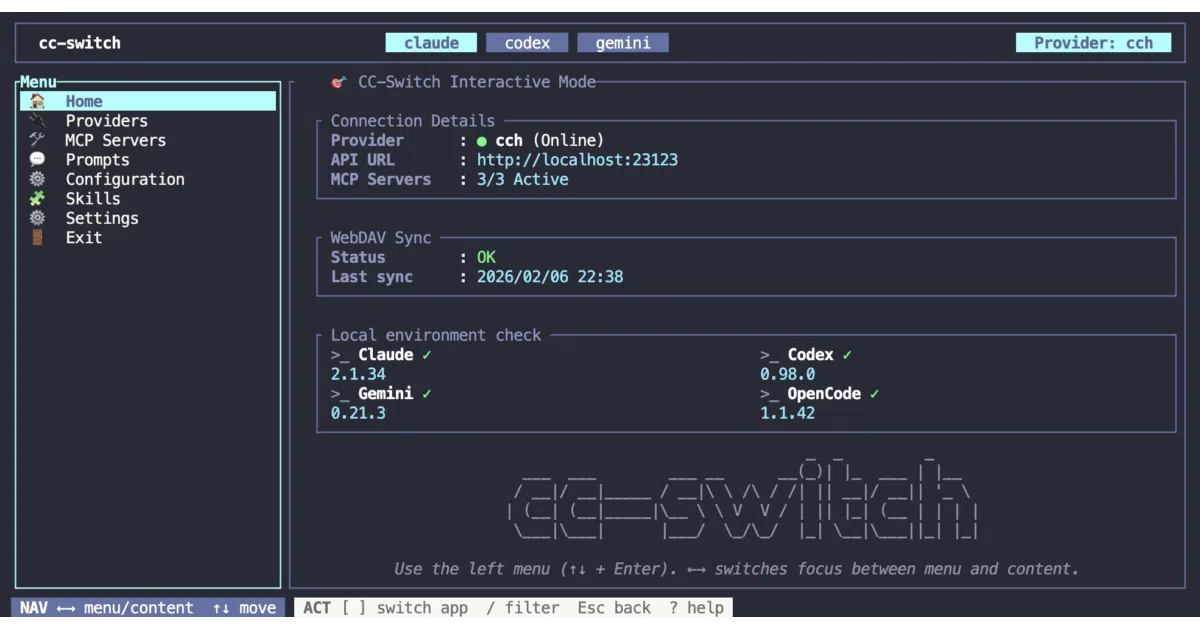Click '[ ] switch app' hint
The image size is (1200, 630).
pyautogui.click(x=404, y=608)
